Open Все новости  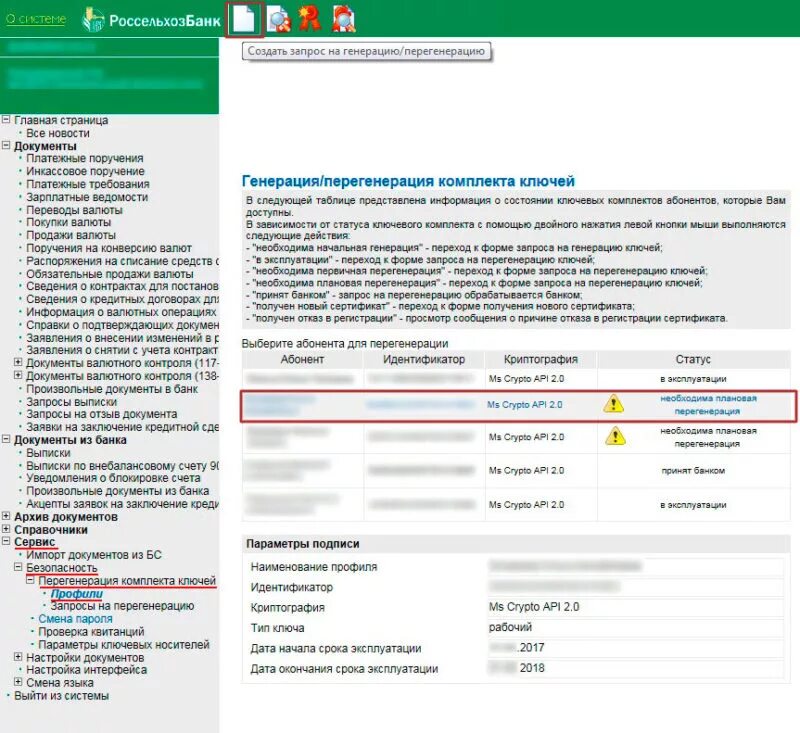pos(58,133)
